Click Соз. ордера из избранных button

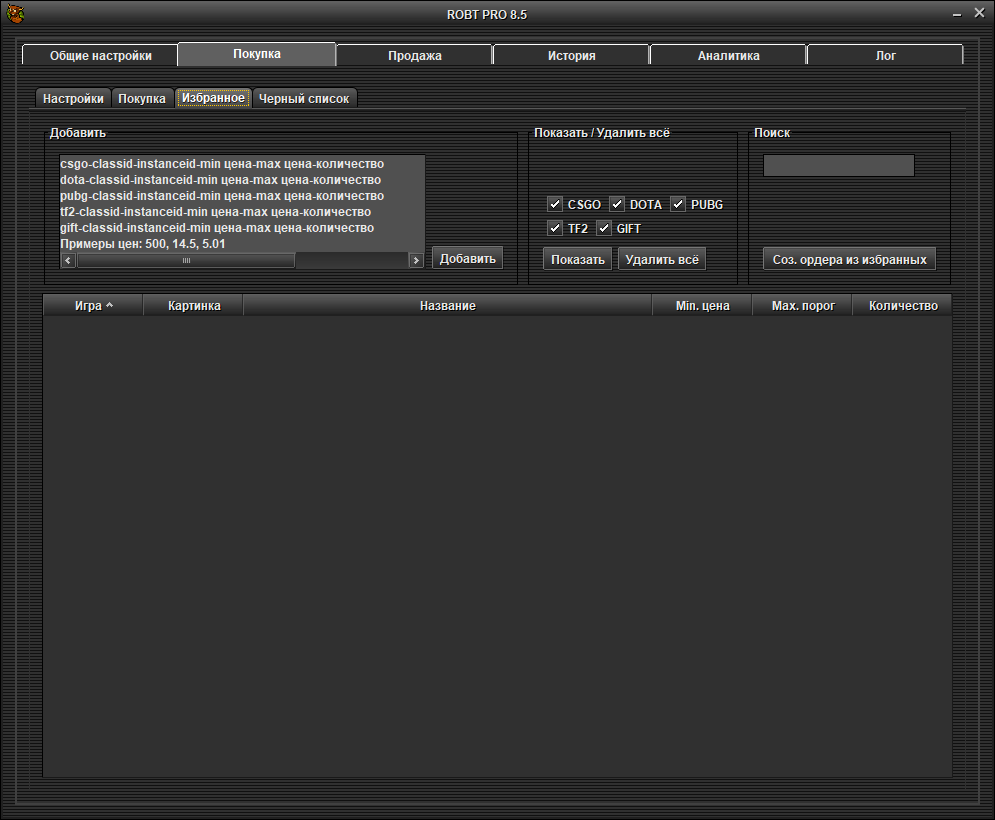849,260
